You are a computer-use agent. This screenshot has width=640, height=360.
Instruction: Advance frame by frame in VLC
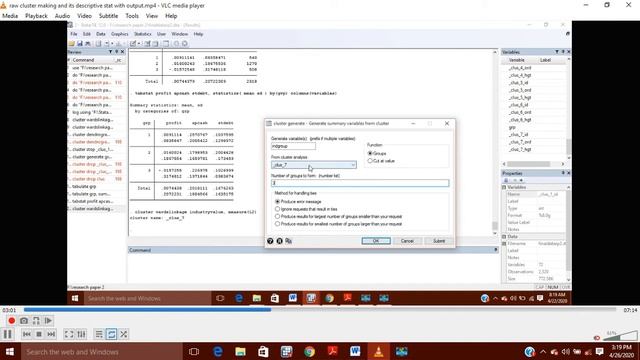[48, 321]
